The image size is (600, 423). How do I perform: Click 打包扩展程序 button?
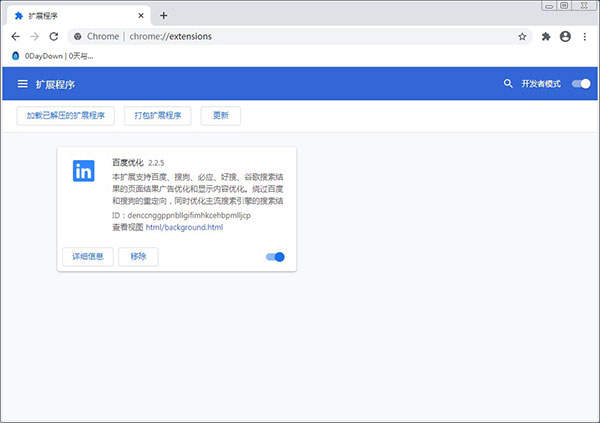coord(158,116)
